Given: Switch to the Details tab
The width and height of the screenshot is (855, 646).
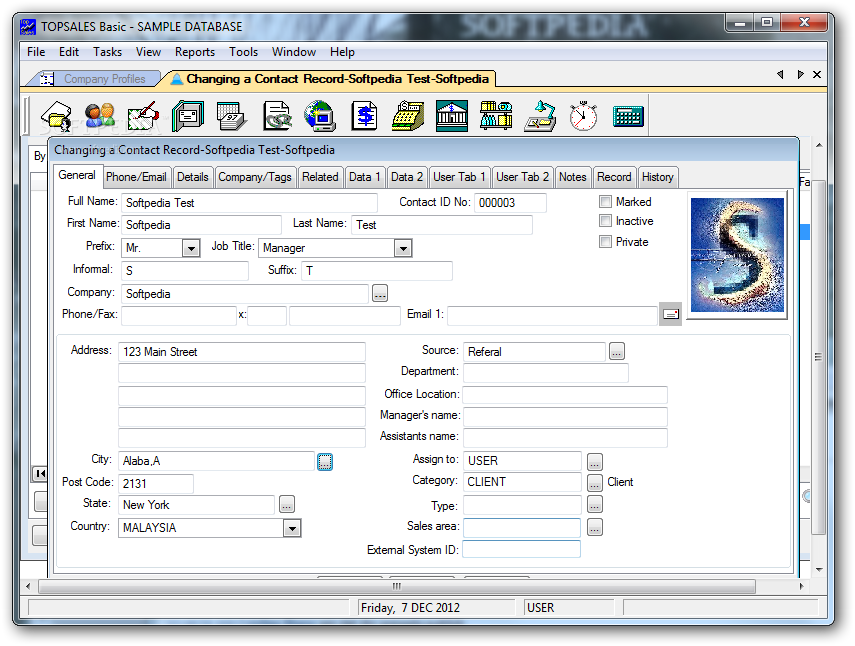Looking at the screenshot, I should 192,177.
